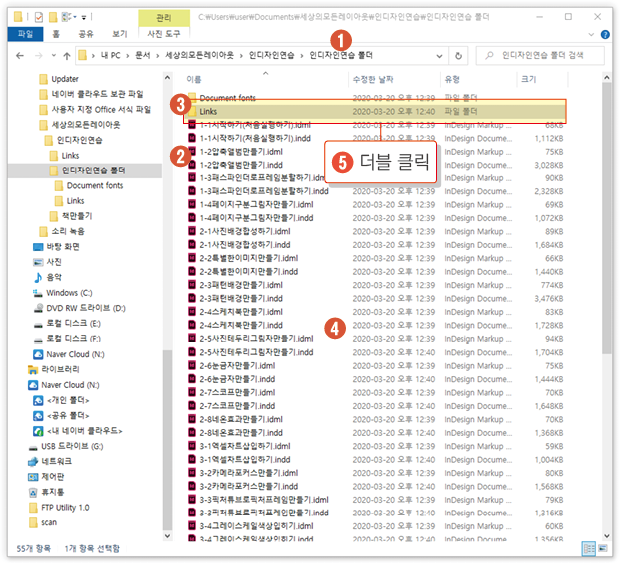The width and height of the screenshot is (620, 563).
Task: Open 라이브러리 in navigation pane
Action: coord(60,369)
